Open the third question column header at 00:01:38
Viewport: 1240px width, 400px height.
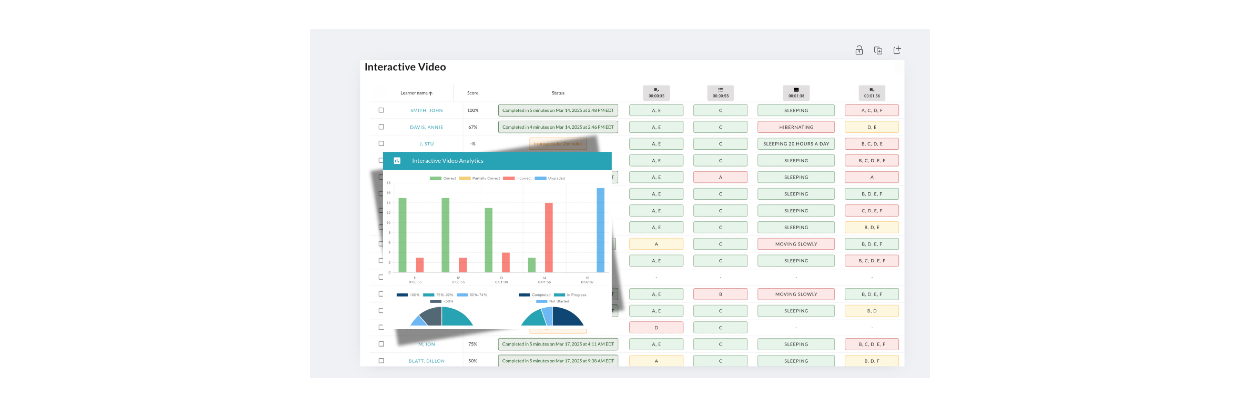pyautogui.click(x=796, y=92)
